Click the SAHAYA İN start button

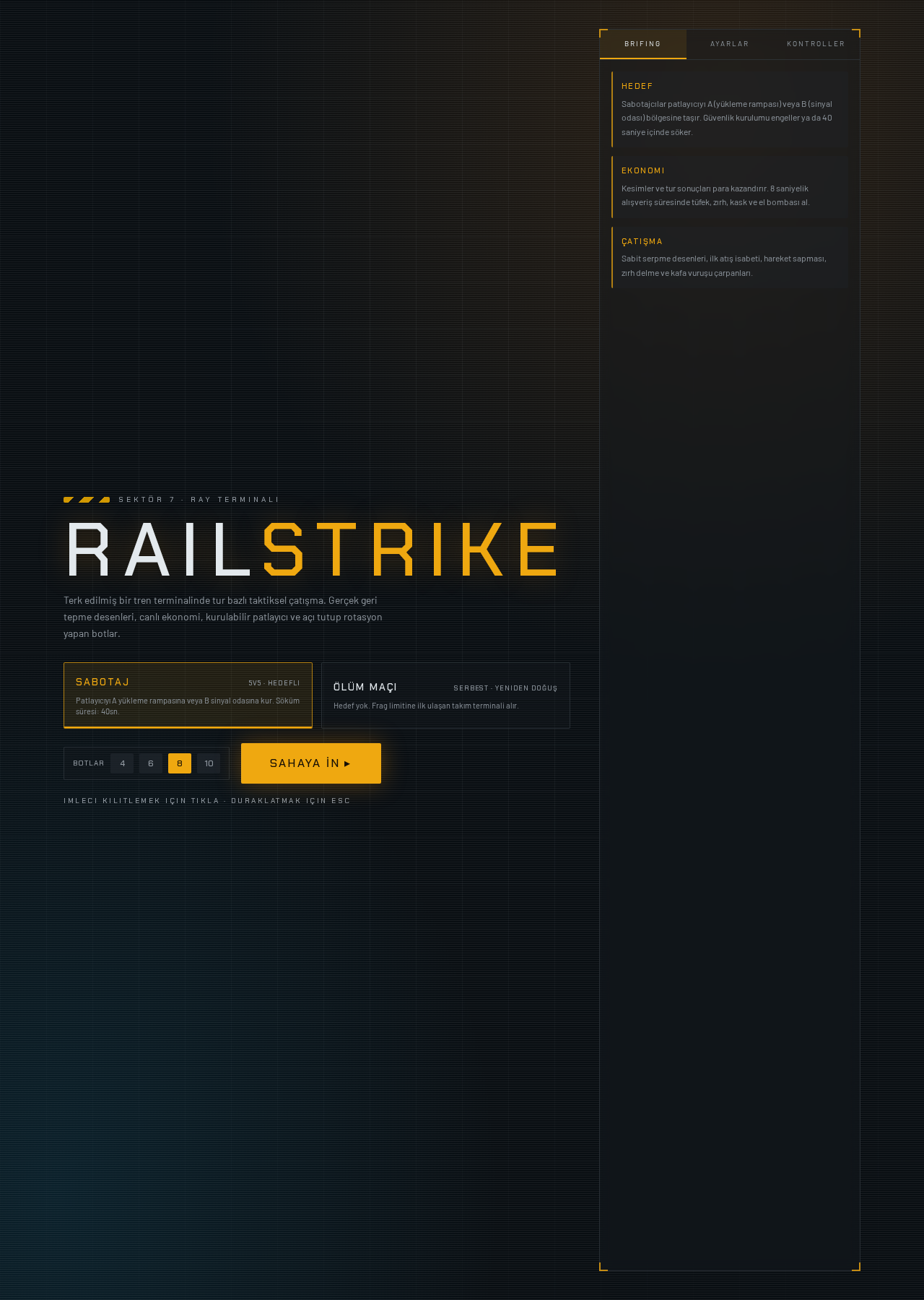point(311,763)
